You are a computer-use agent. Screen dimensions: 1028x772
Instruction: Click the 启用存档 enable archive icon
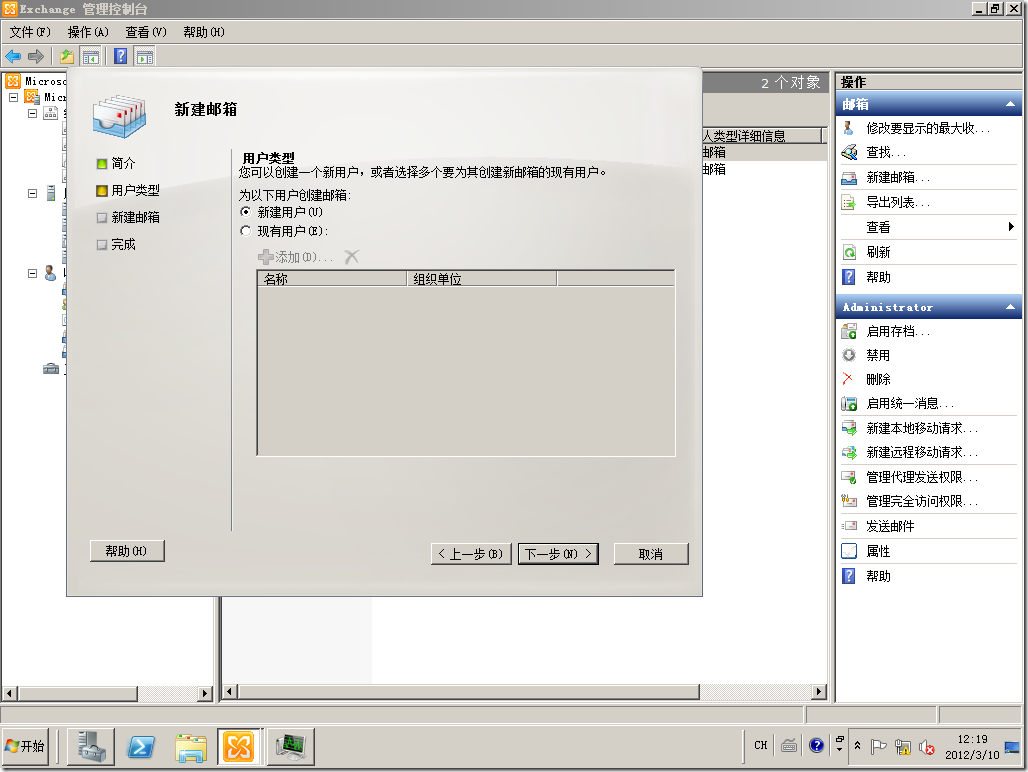[849, 328]
